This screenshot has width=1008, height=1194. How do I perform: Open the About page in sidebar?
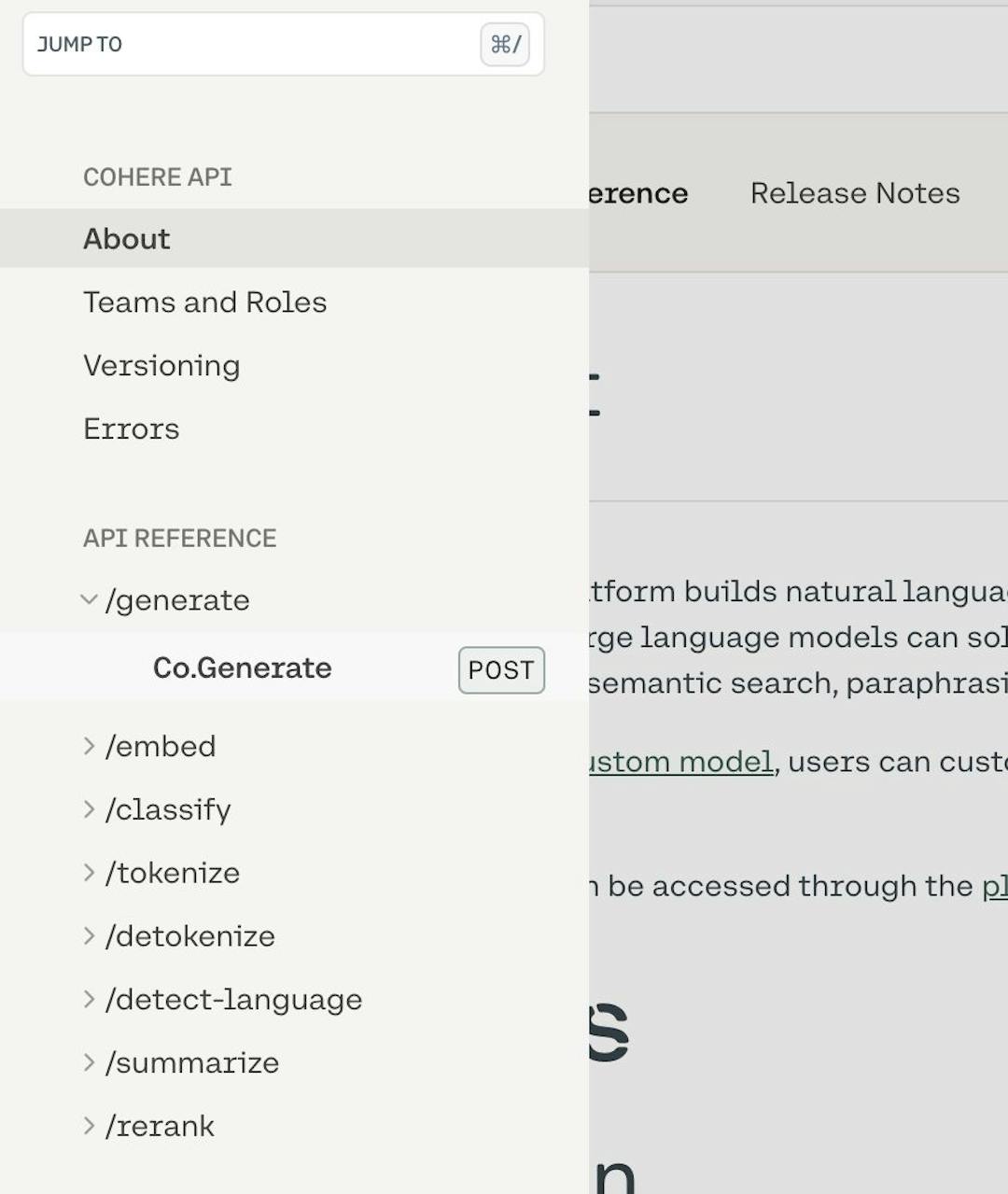(126, 239)
